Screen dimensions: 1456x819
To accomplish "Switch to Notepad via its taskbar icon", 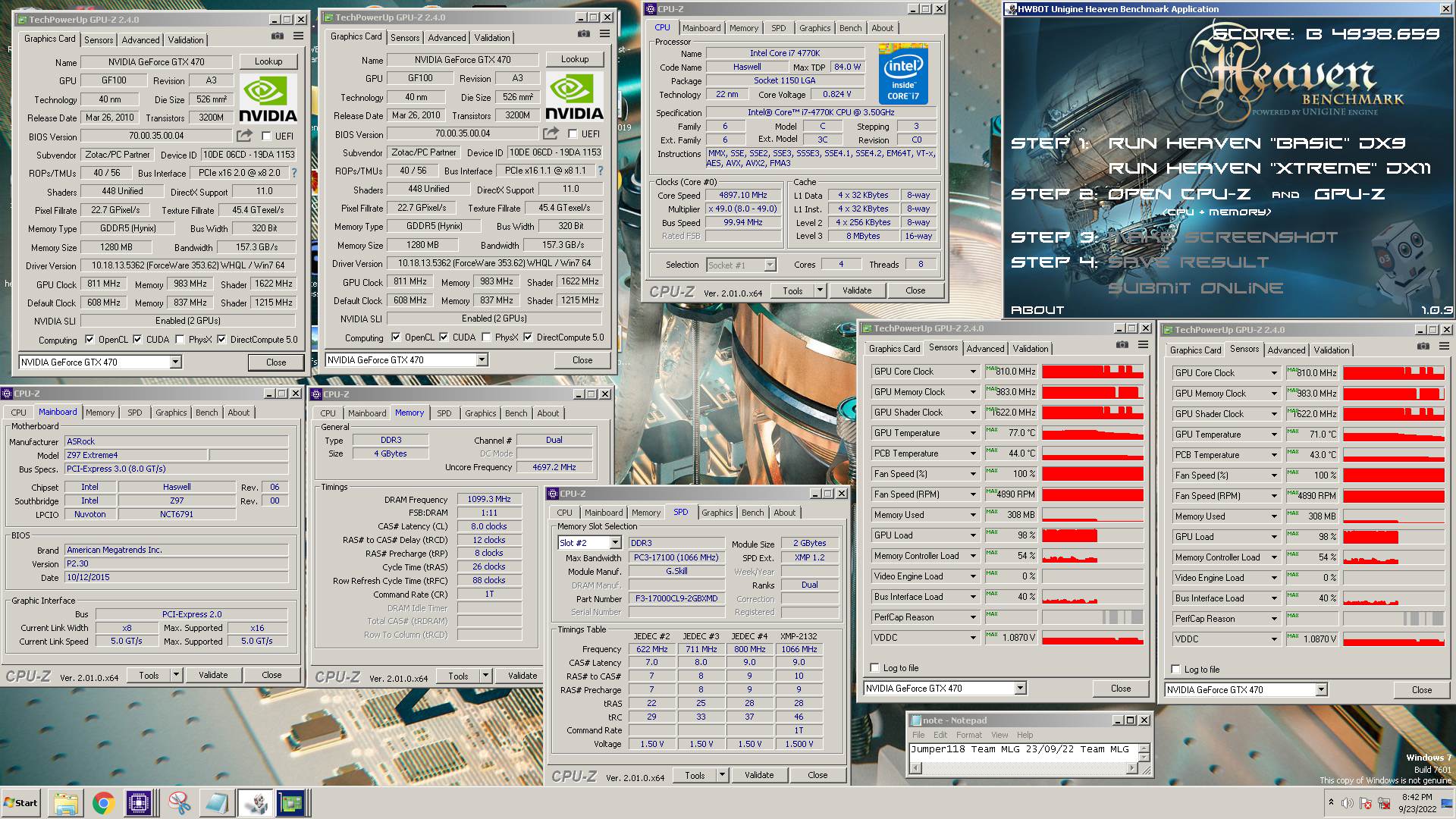I will pos(217,803).
